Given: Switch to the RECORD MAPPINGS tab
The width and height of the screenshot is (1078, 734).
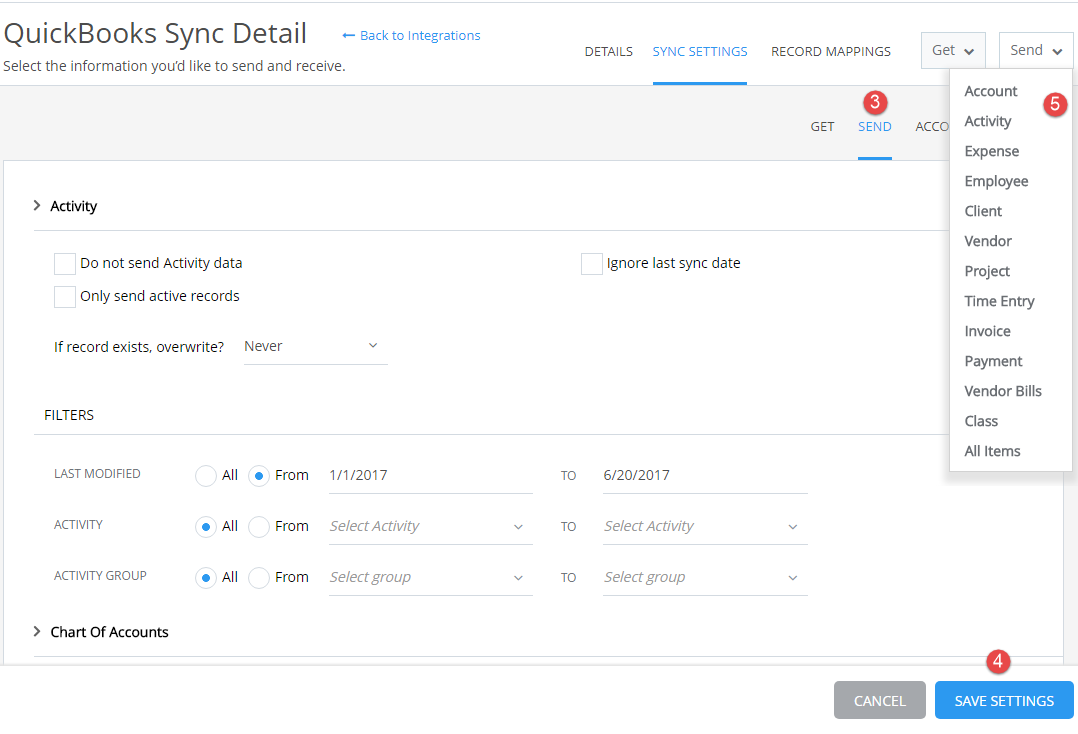Looking at the screenshot, I should [x=830, y=51].
